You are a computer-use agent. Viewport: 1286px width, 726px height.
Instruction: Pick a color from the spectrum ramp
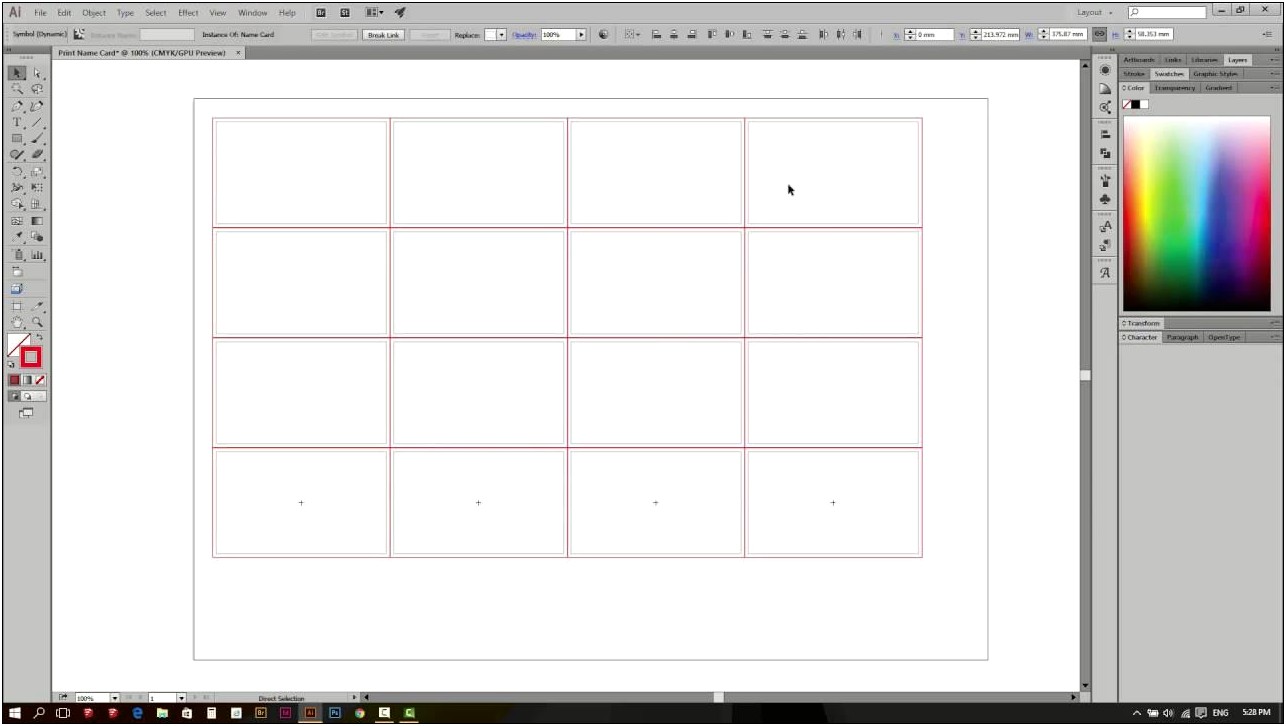pyautogui.click(x=1196, y=213)
